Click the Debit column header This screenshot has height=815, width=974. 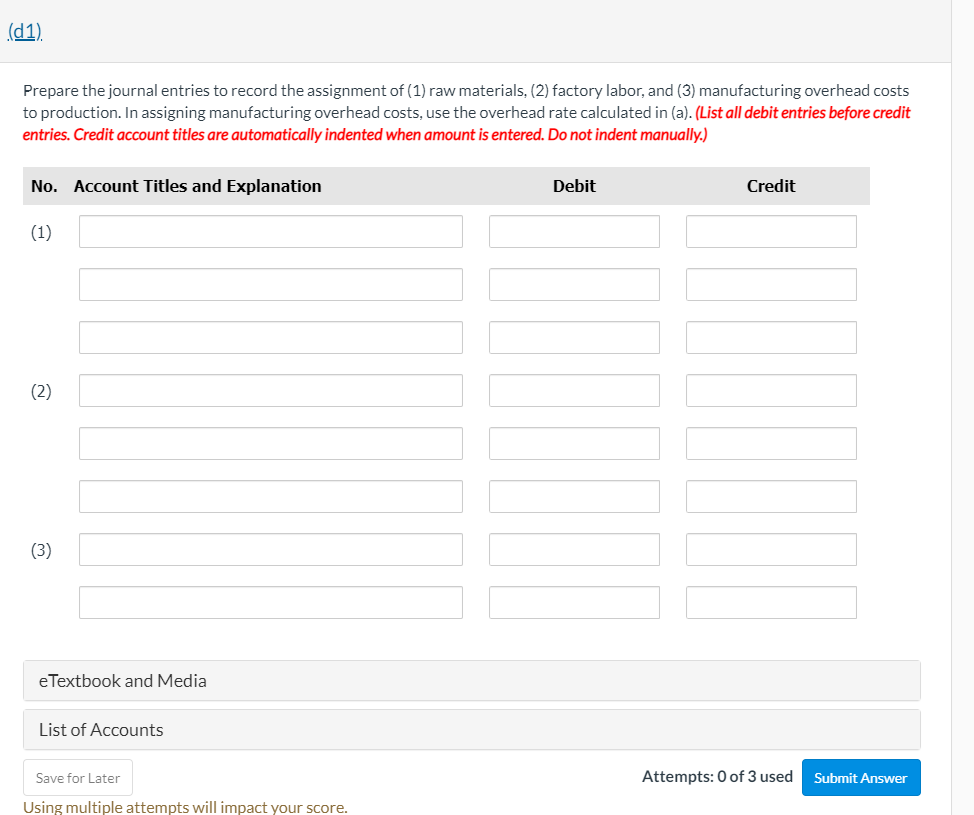(x=573, y=186)
